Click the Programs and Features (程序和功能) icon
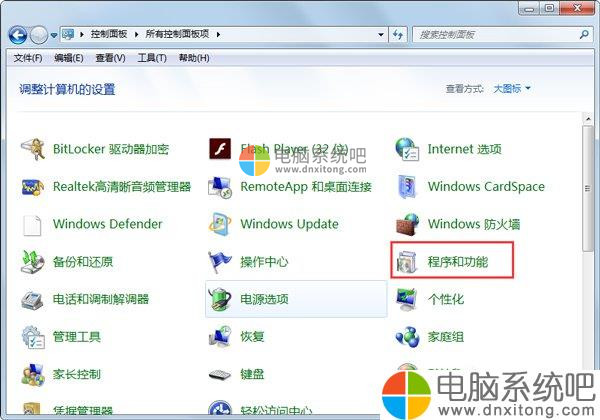600x420 pixels. [407, 262]
